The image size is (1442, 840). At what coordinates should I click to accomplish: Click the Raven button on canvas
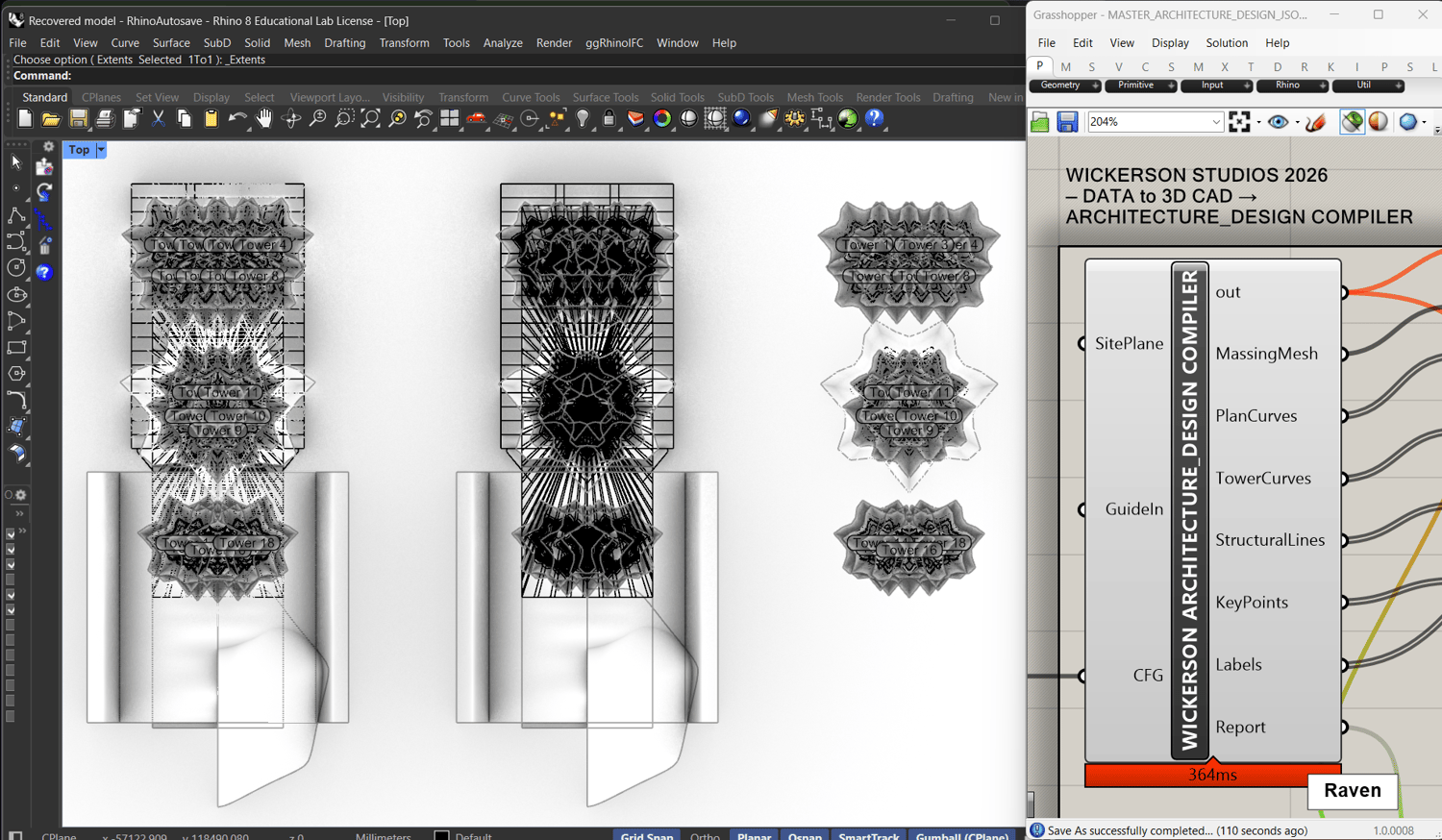pyautogui.click(x=1352, y=790)
